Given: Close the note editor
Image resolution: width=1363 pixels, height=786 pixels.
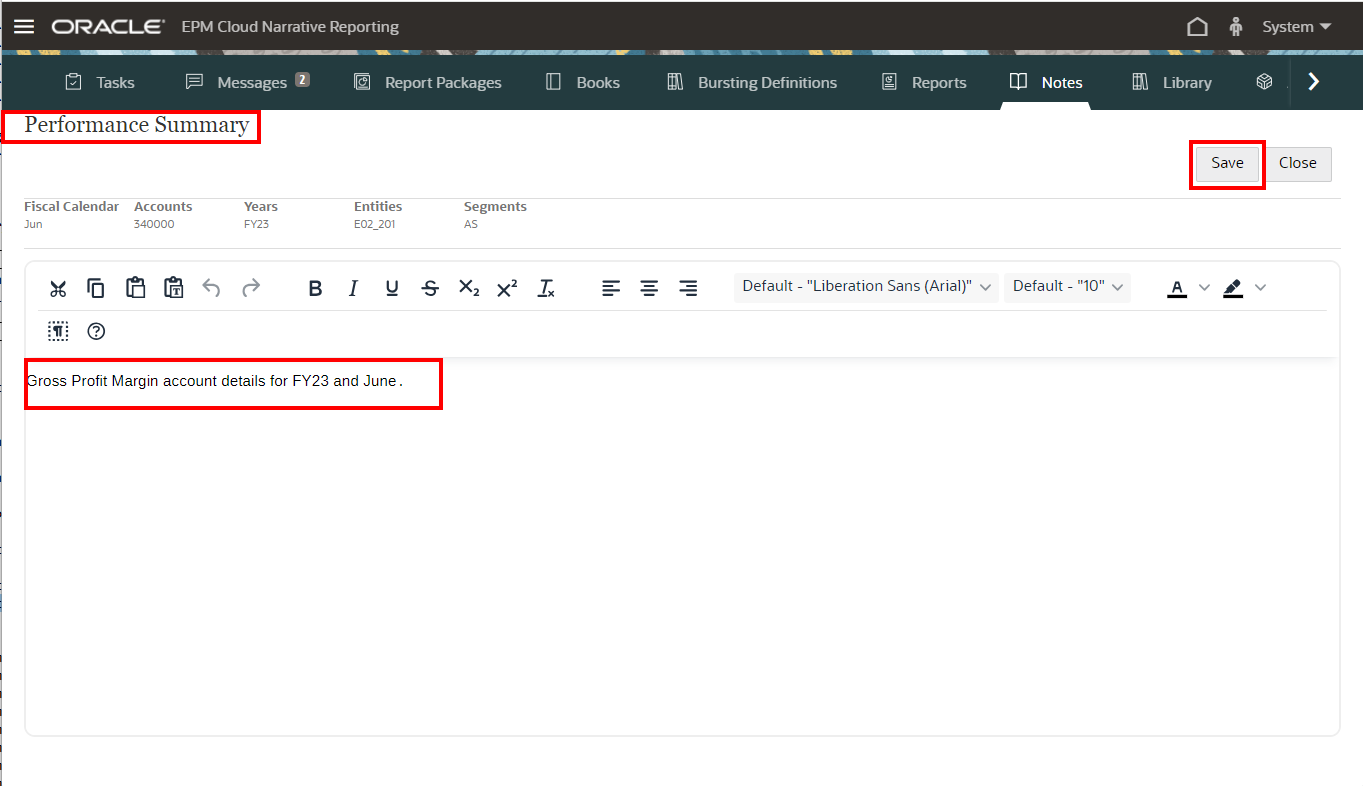Looking at the screenshot, I should (1299, 163).
